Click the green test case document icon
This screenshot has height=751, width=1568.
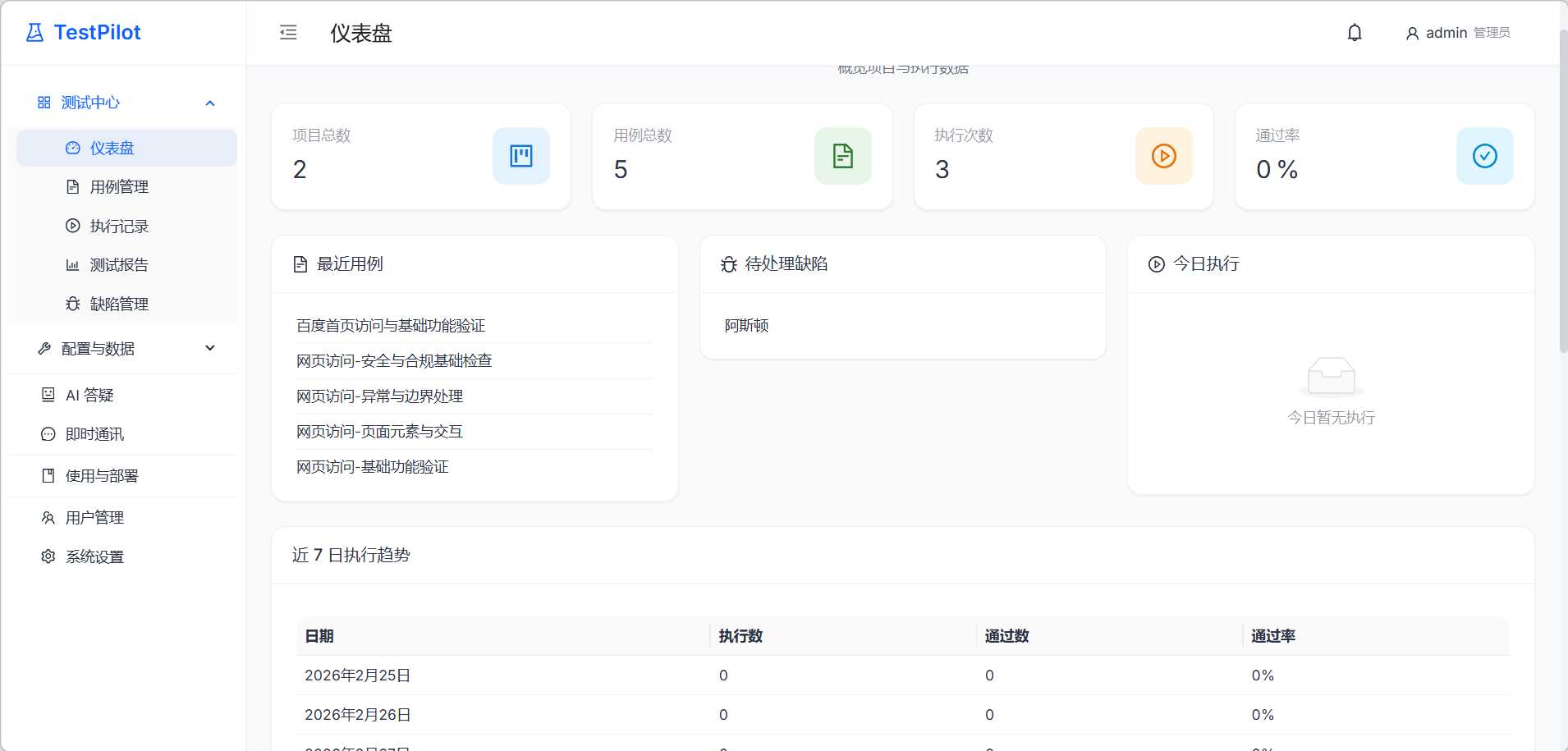click(842, 156)
